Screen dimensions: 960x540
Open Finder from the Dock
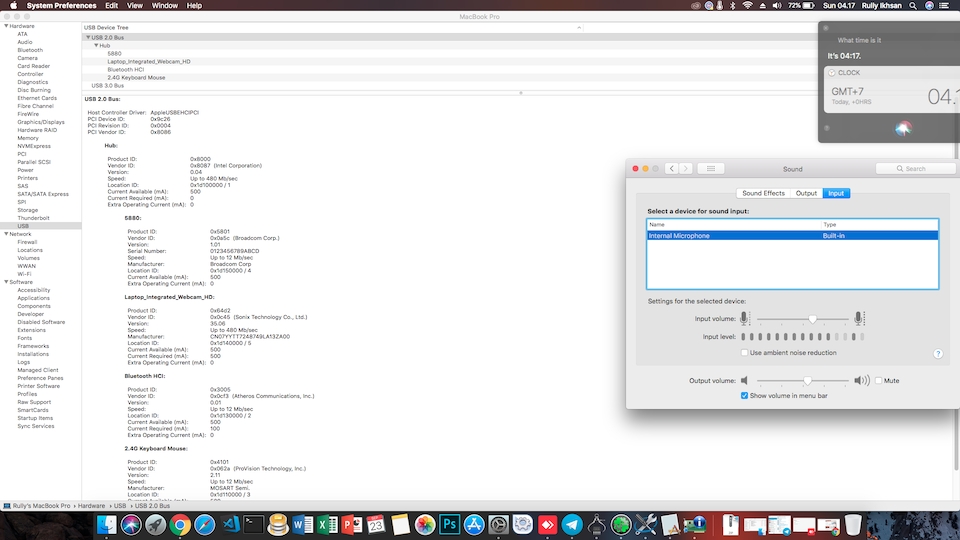107,525
